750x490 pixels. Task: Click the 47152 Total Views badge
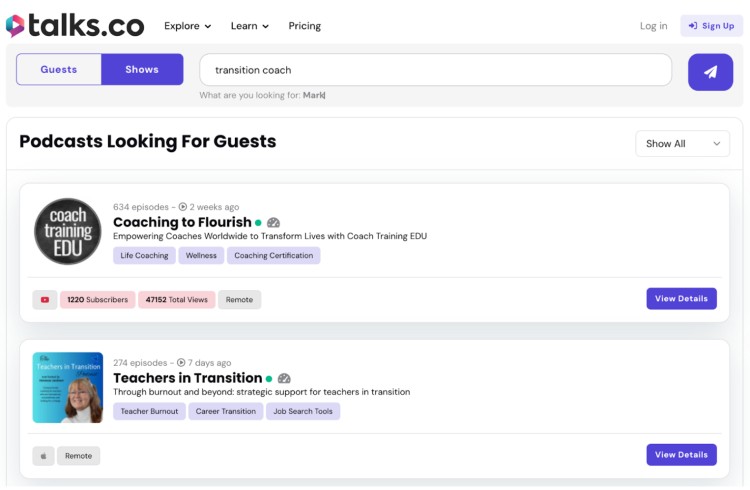(x=177, y=300)
